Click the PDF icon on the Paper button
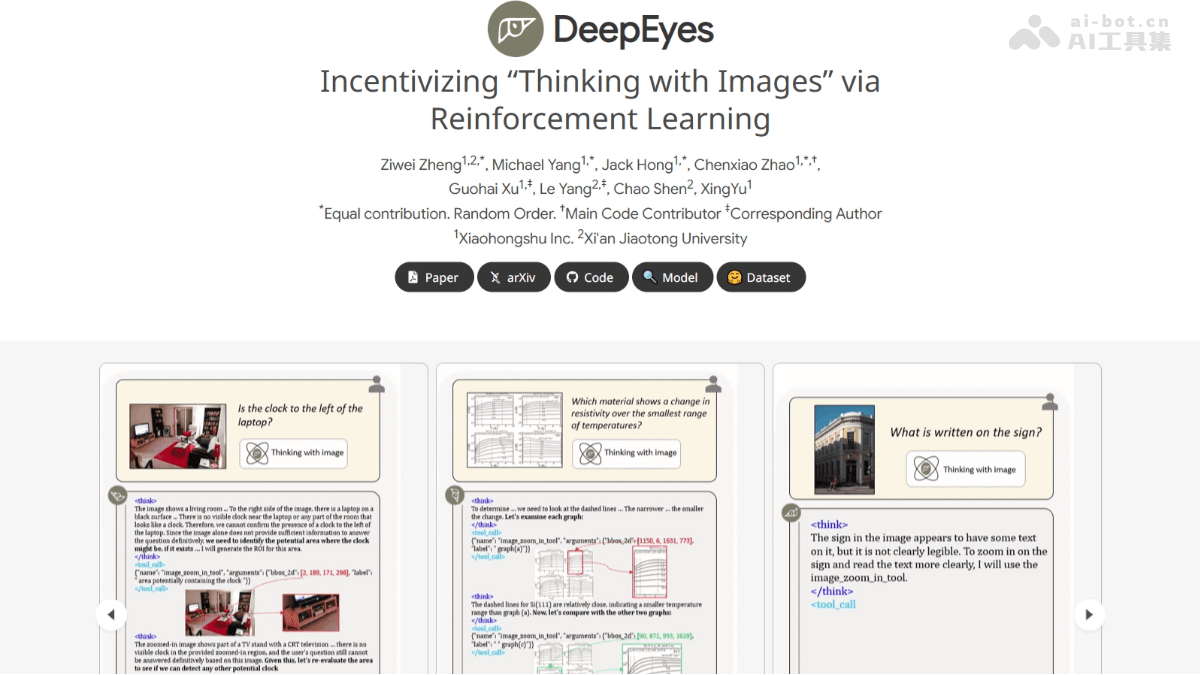The width and height of the screenshot is (1200, 675). (x=412, y=277)
